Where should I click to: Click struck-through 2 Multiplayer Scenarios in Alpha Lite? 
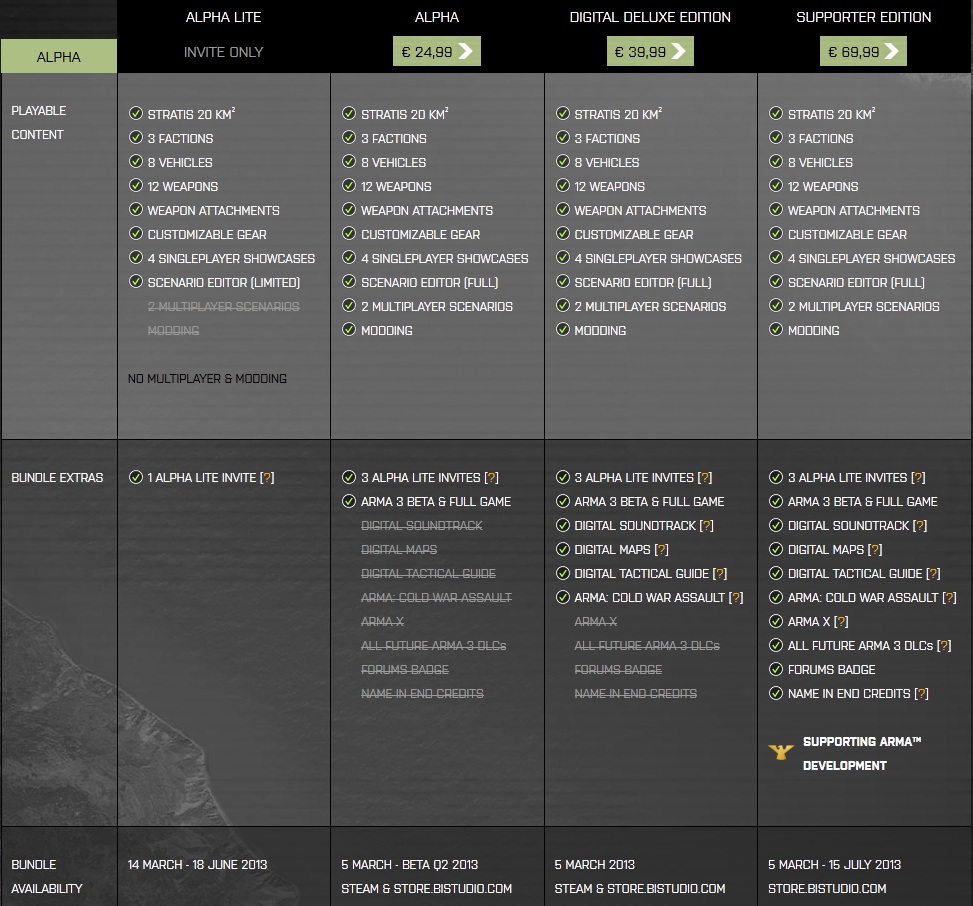(223, 307)
